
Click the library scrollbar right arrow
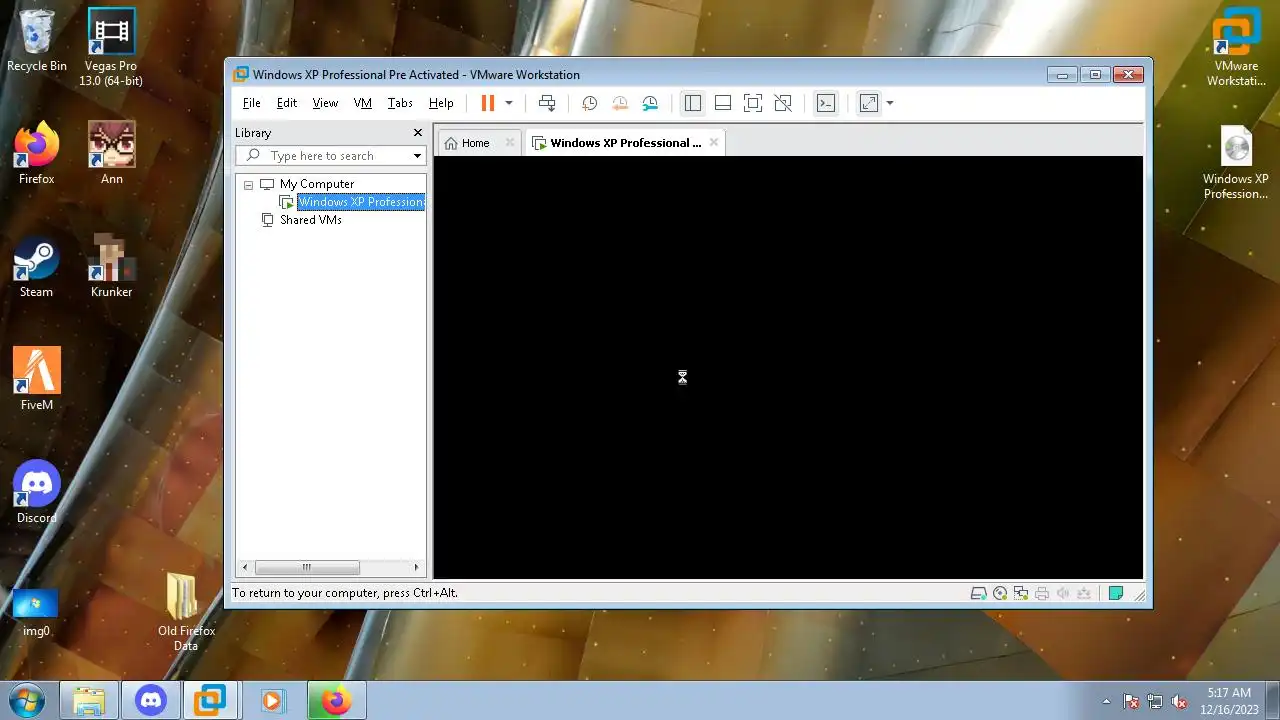point(417,568)
